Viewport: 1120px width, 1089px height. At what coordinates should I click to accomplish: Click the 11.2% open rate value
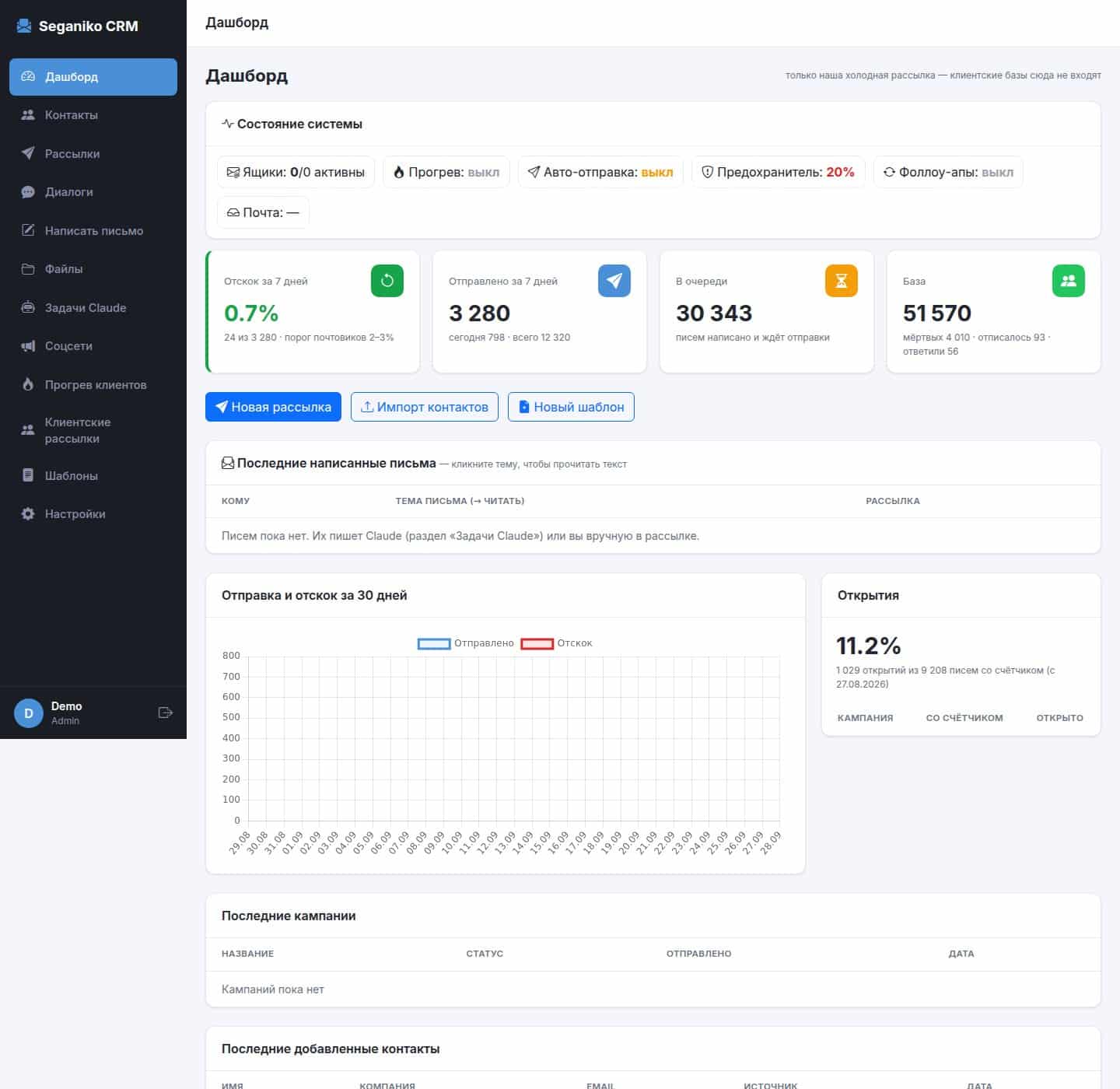point(868,646)
